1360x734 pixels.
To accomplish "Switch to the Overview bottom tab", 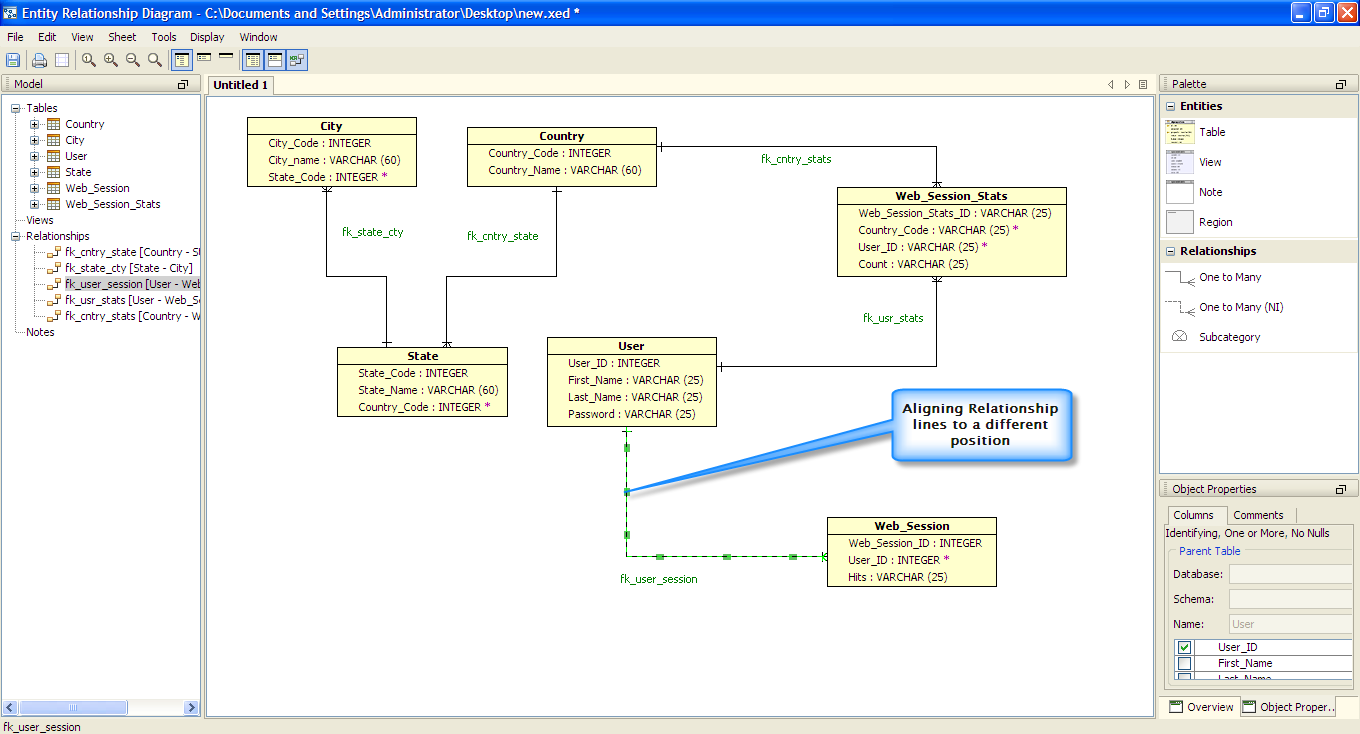I will [1201, 707].
